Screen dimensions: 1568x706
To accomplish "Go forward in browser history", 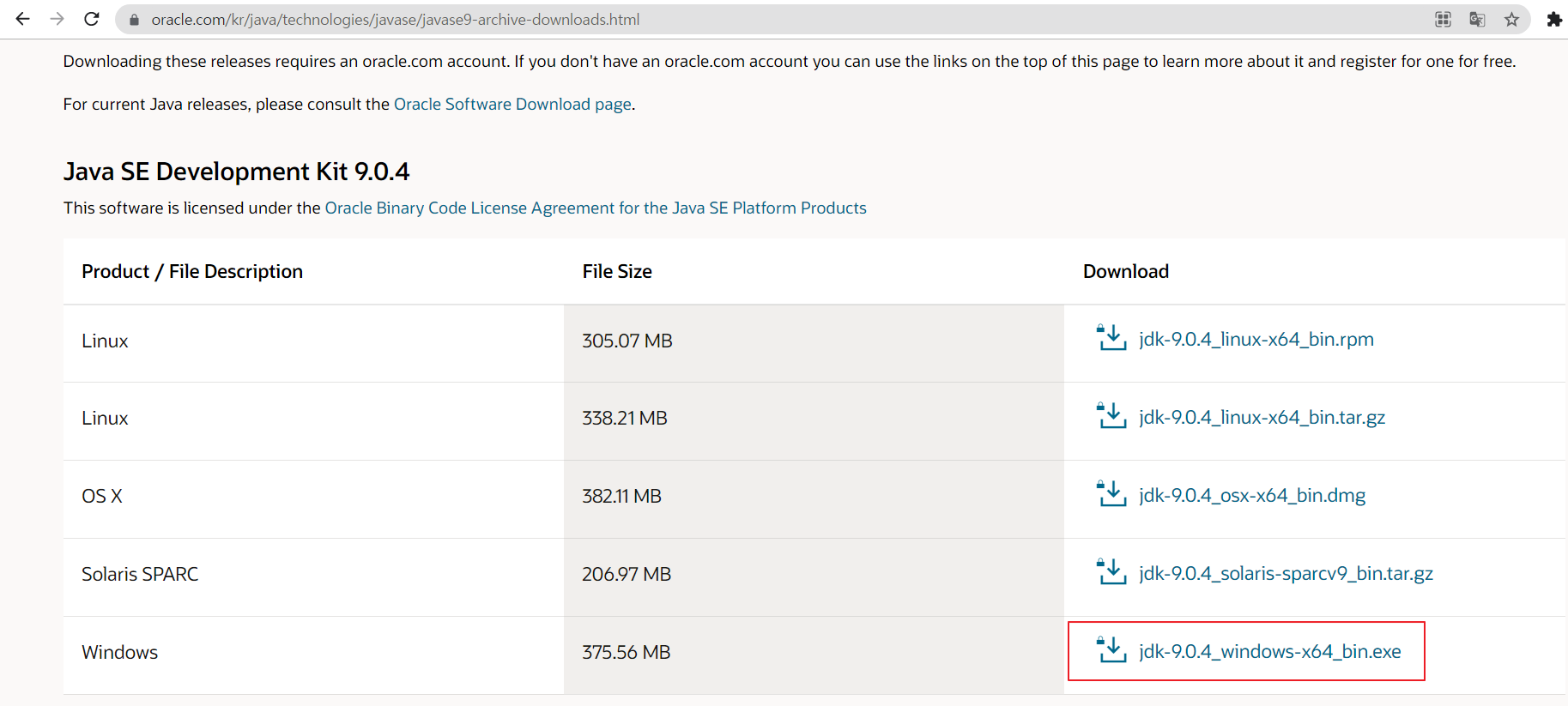I will [x=58, y=19].
